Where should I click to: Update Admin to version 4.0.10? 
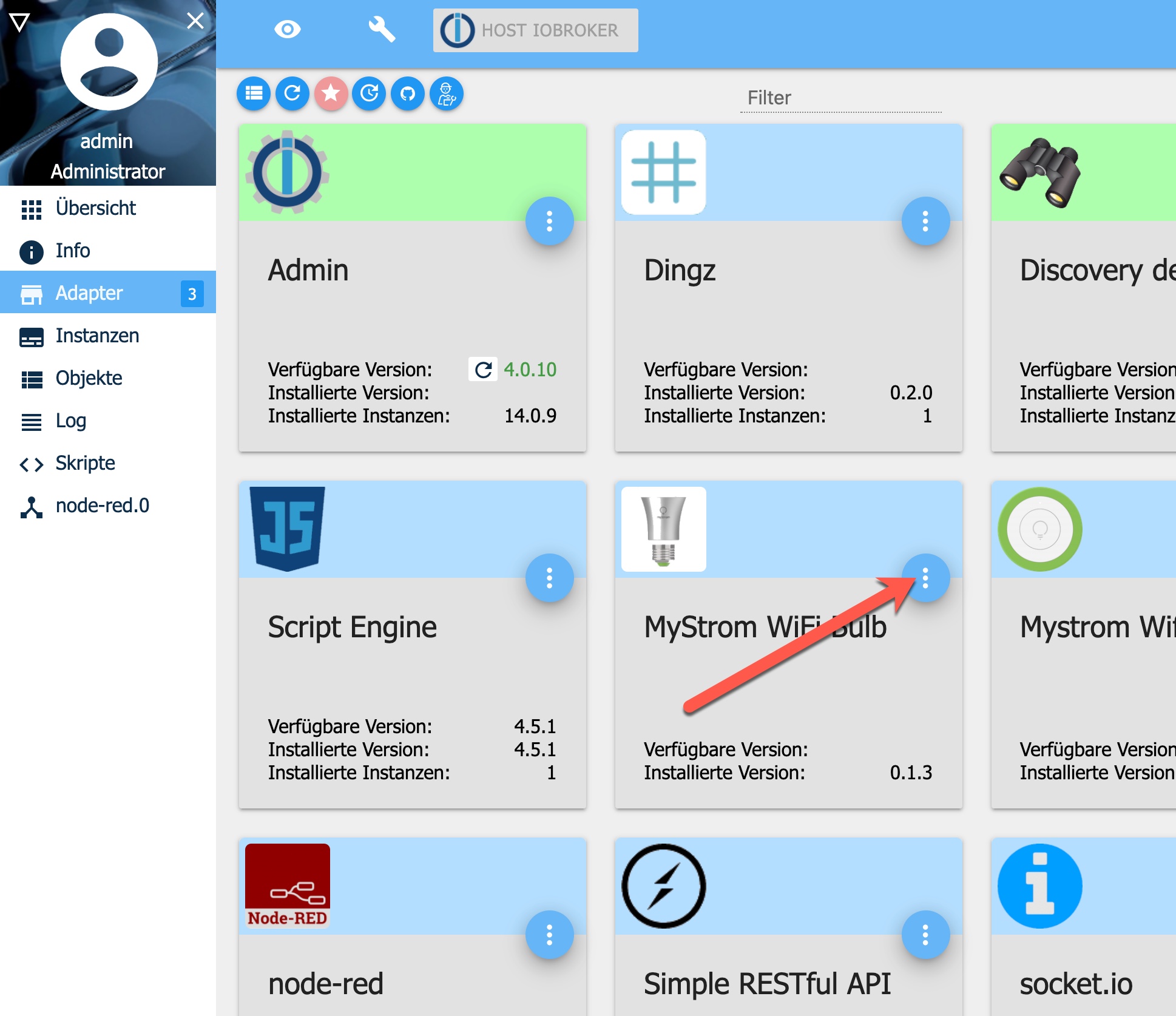(x=483, y=370)
